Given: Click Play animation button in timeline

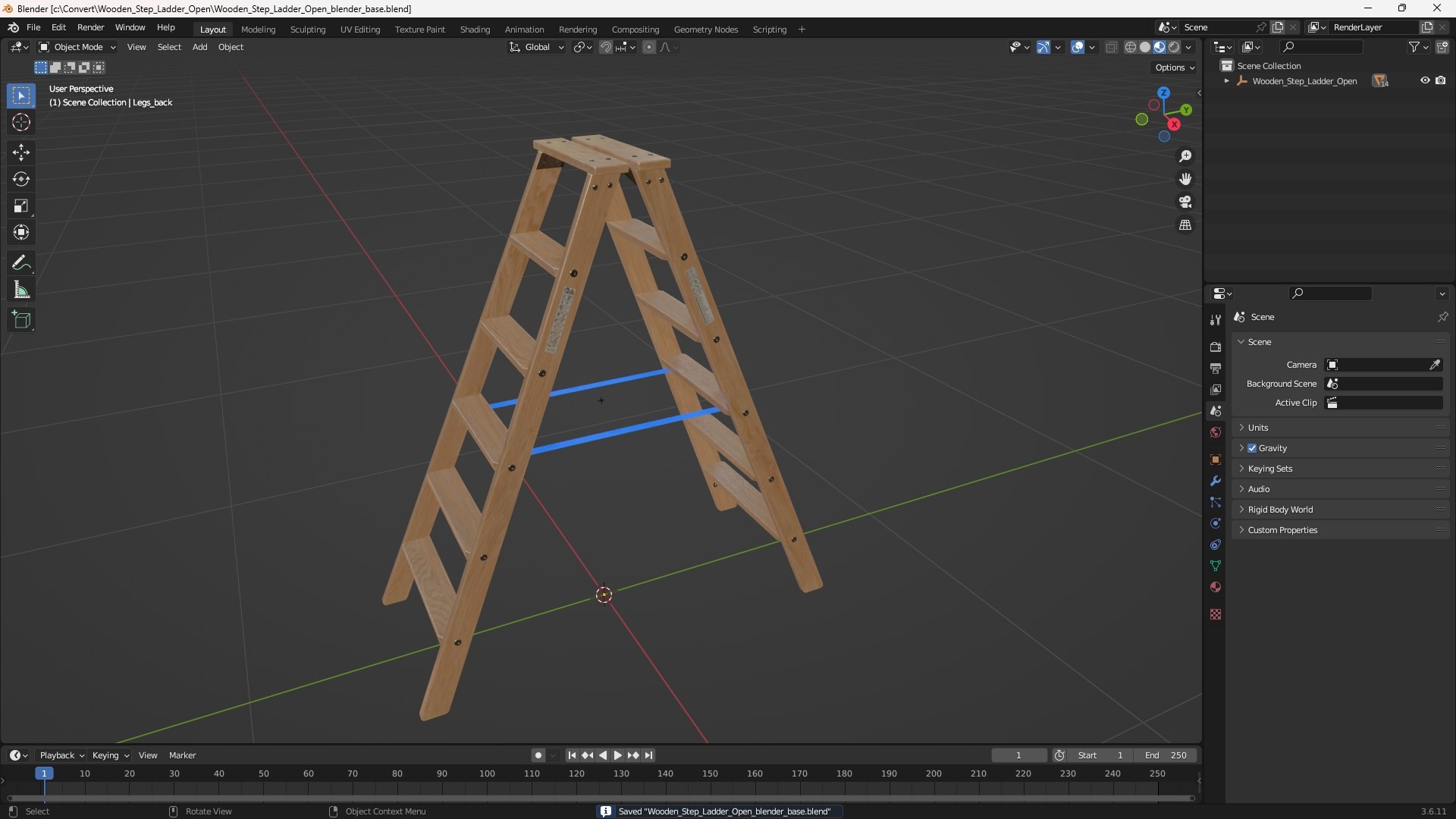Looking at the screenshot, I should pyautogui.click(x=617, y=755).
